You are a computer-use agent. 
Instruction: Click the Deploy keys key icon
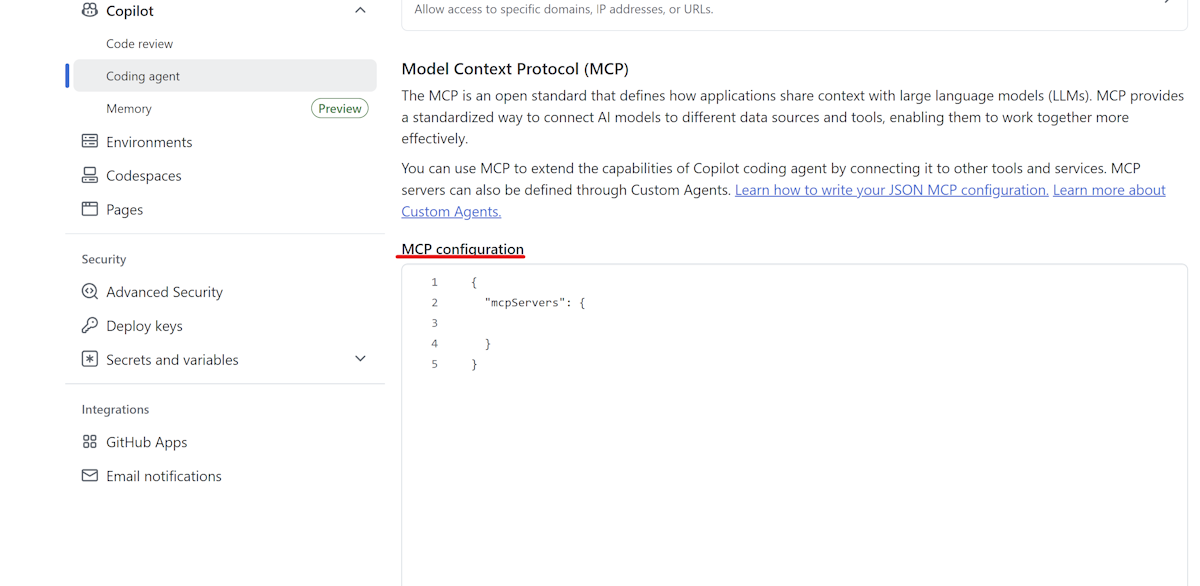[x=90, y=326]
